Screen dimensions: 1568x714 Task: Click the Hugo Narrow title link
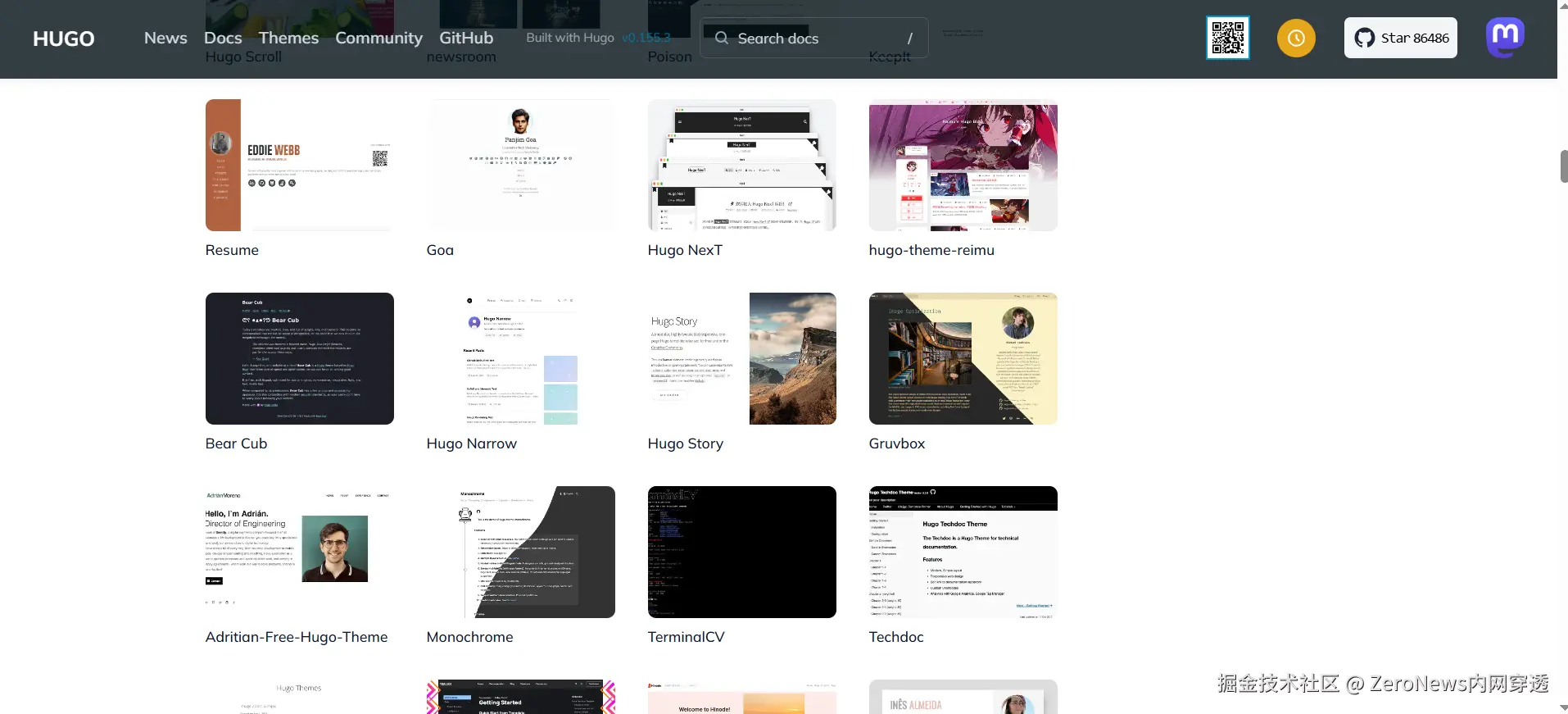[472, 443]
